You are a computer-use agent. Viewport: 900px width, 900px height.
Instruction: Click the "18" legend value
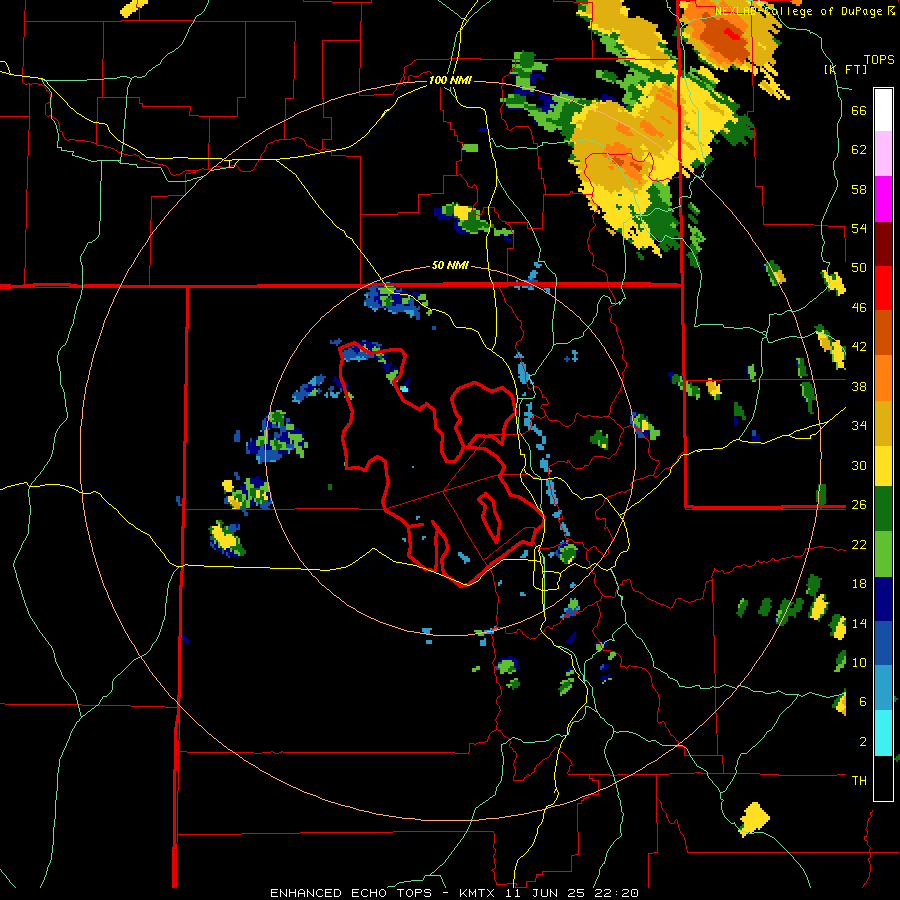pos(859,584)
